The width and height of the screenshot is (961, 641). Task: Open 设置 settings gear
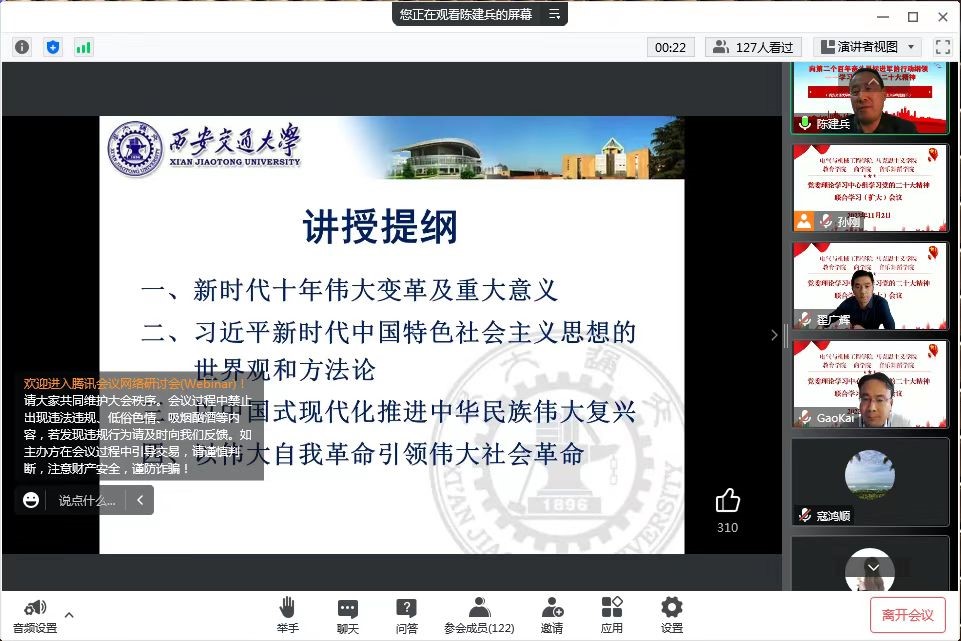point(672,614)
